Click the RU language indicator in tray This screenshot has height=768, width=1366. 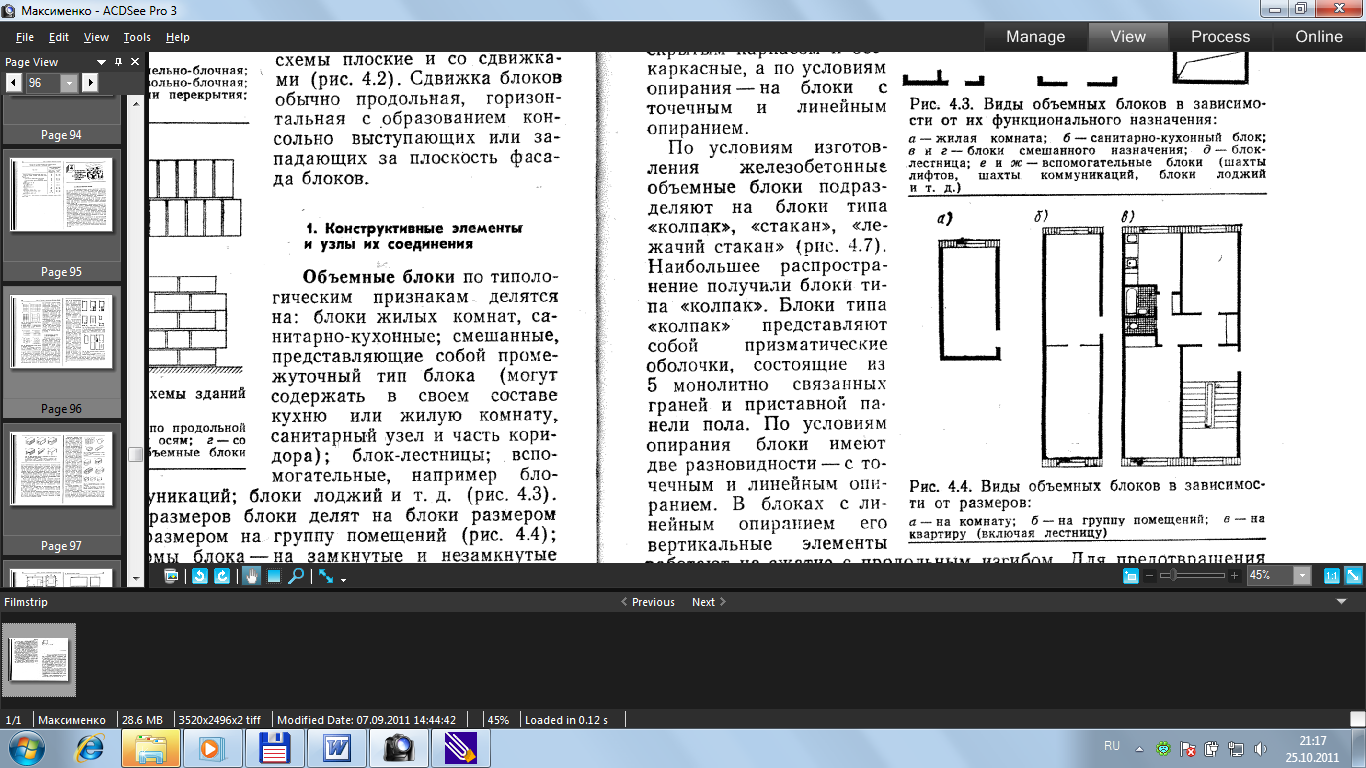tap(1112, 746)
